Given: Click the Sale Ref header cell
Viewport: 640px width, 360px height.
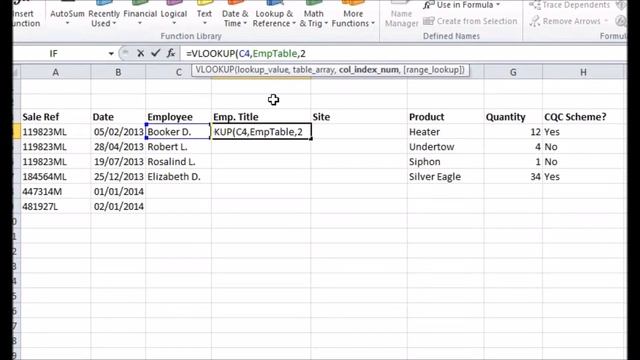Looking at the screenshot, I should (56, 117).
